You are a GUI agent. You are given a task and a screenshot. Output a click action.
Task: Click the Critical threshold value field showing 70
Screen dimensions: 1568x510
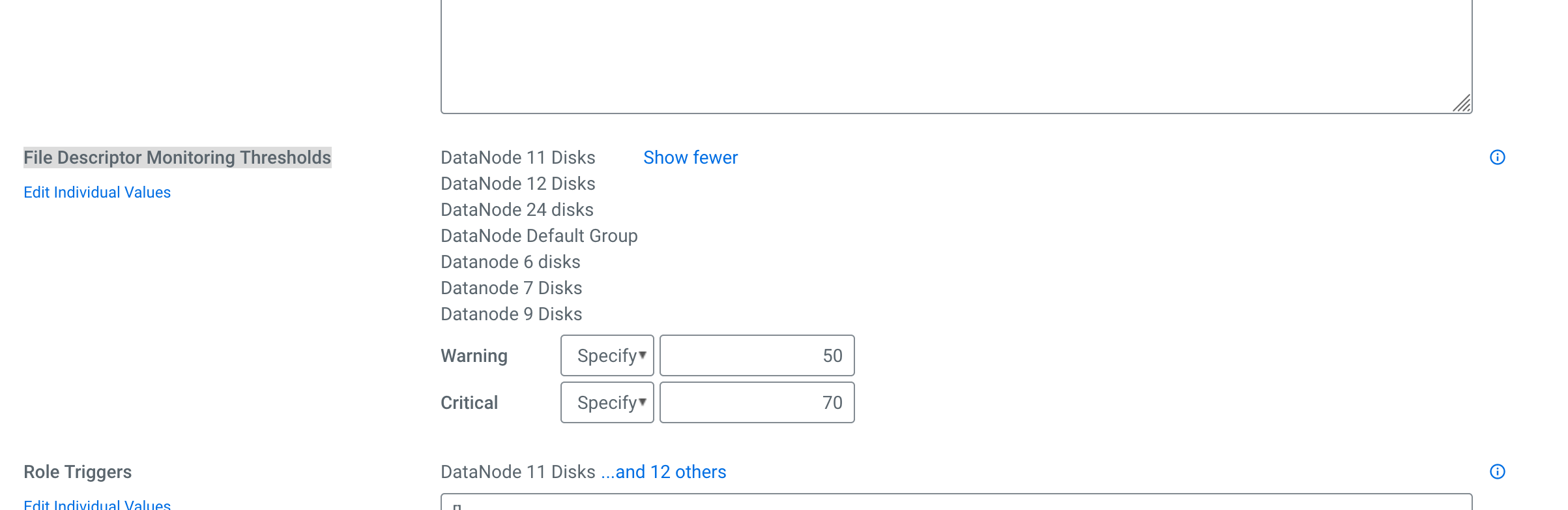(x=757, y=402)
